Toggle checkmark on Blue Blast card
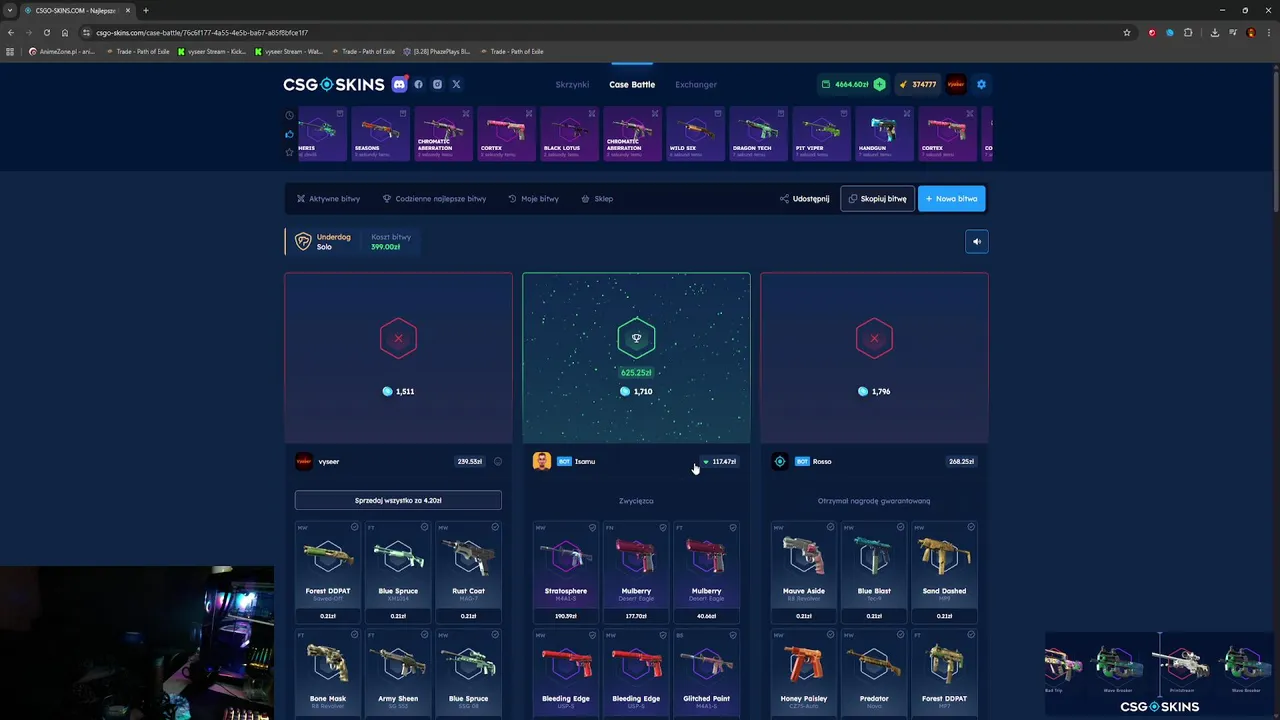This screenshot has height=720, width=1280. (900, 527)
